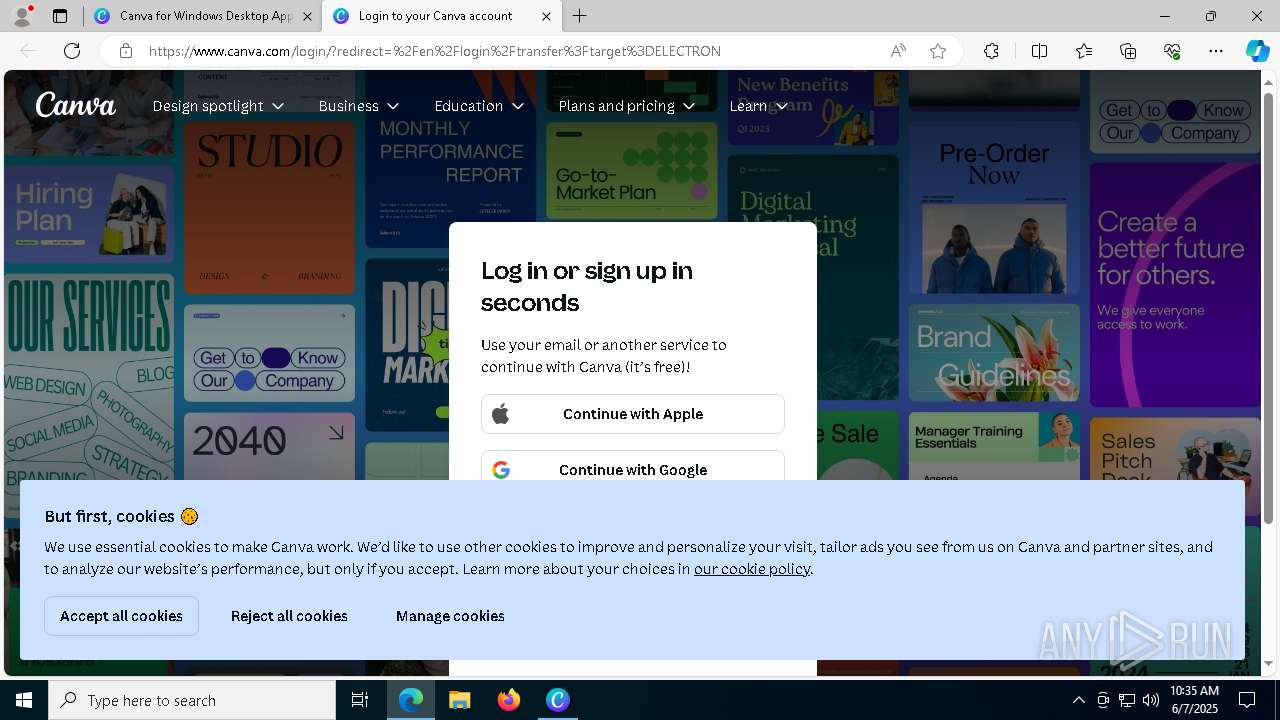This screenshot has height=720, width=1280.
Task: View site information lock icon
Action: (x=126, y=51)
